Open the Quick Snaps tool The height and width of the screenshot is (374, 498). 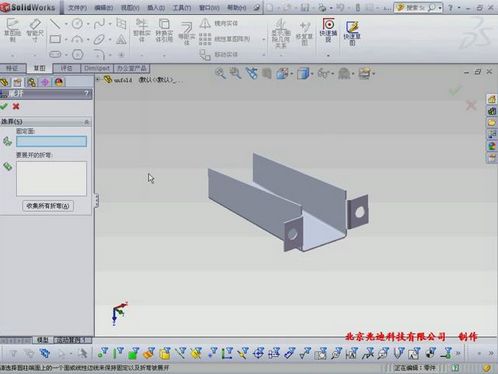[328, 30]
